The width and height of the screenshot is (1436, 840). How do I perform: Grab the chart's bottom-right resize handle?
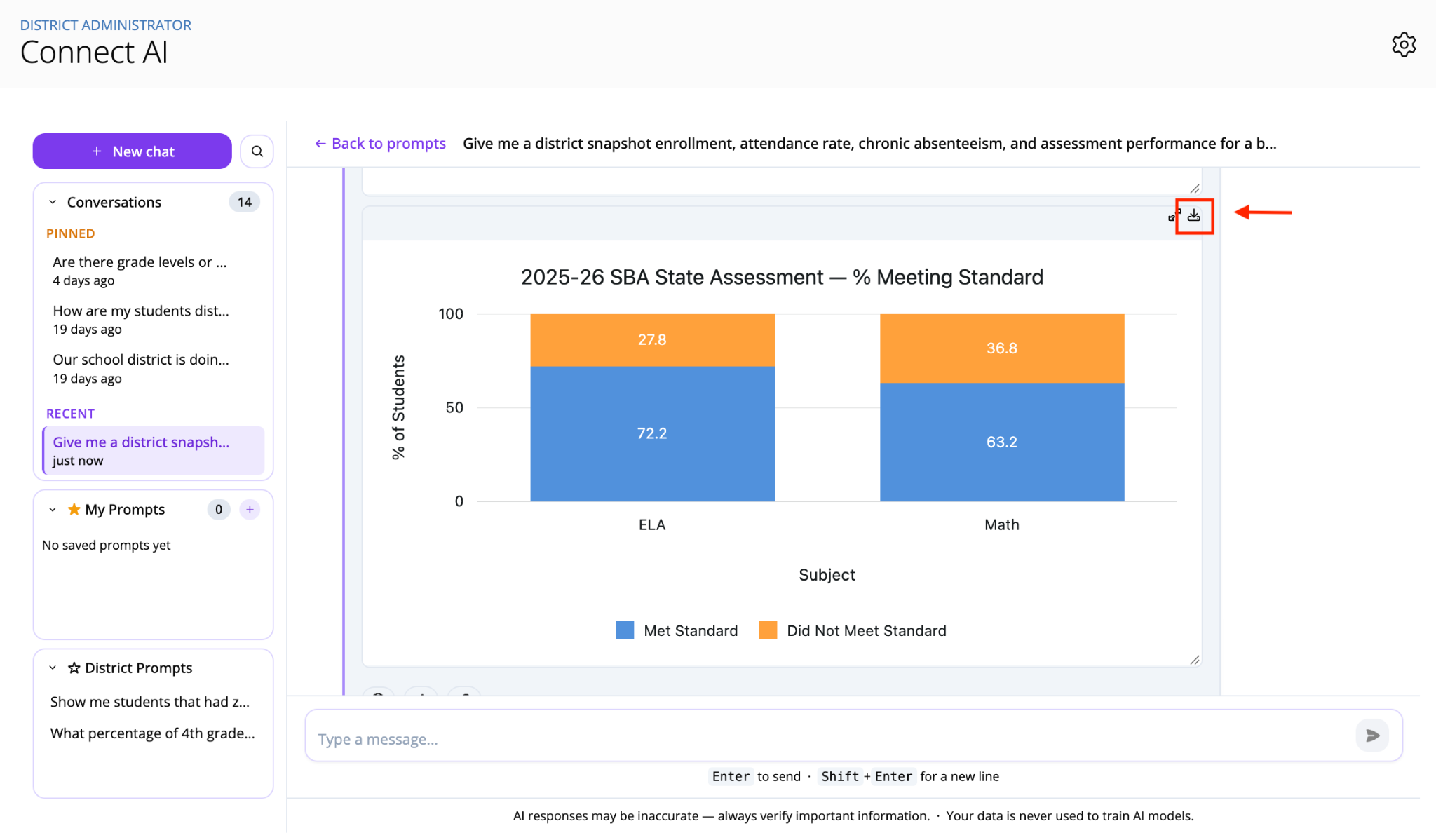tap(1195, 660)
